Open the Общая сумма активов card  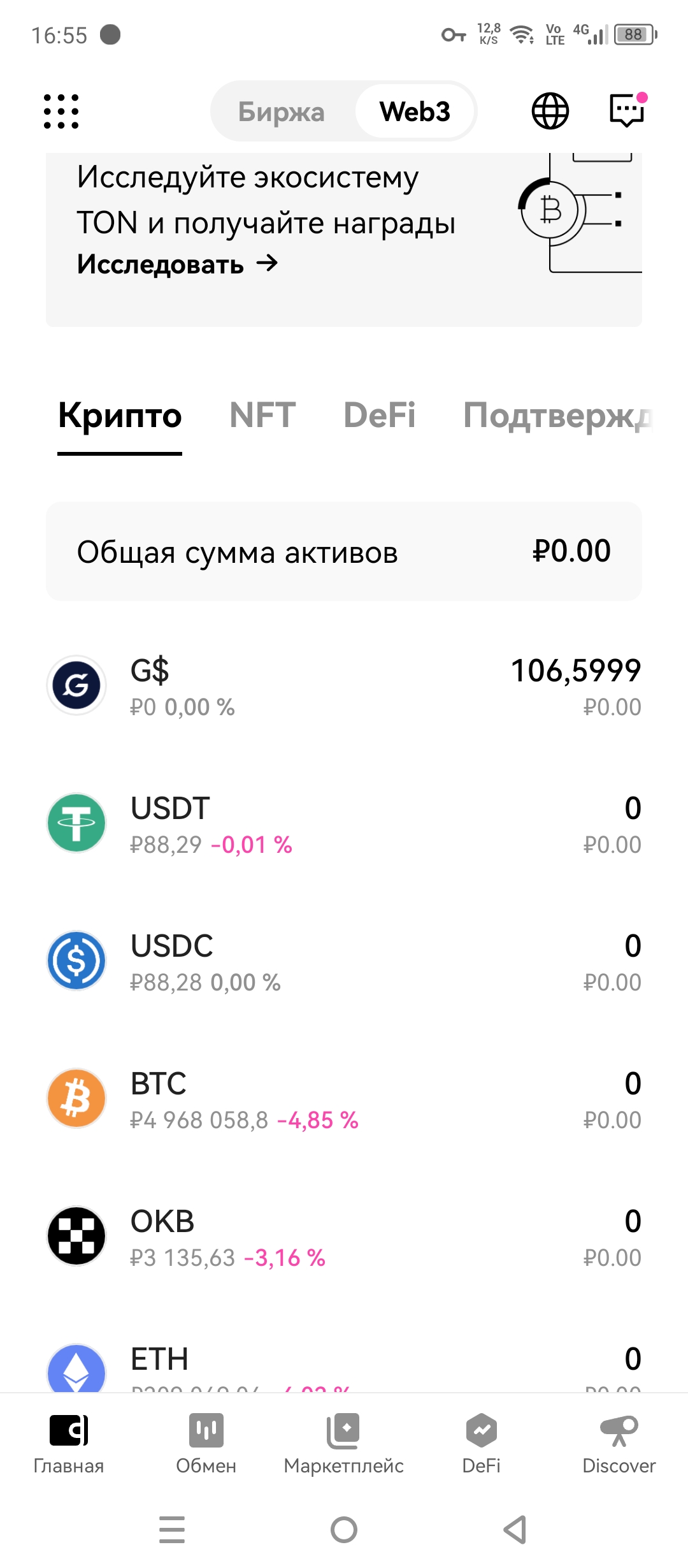344,551
